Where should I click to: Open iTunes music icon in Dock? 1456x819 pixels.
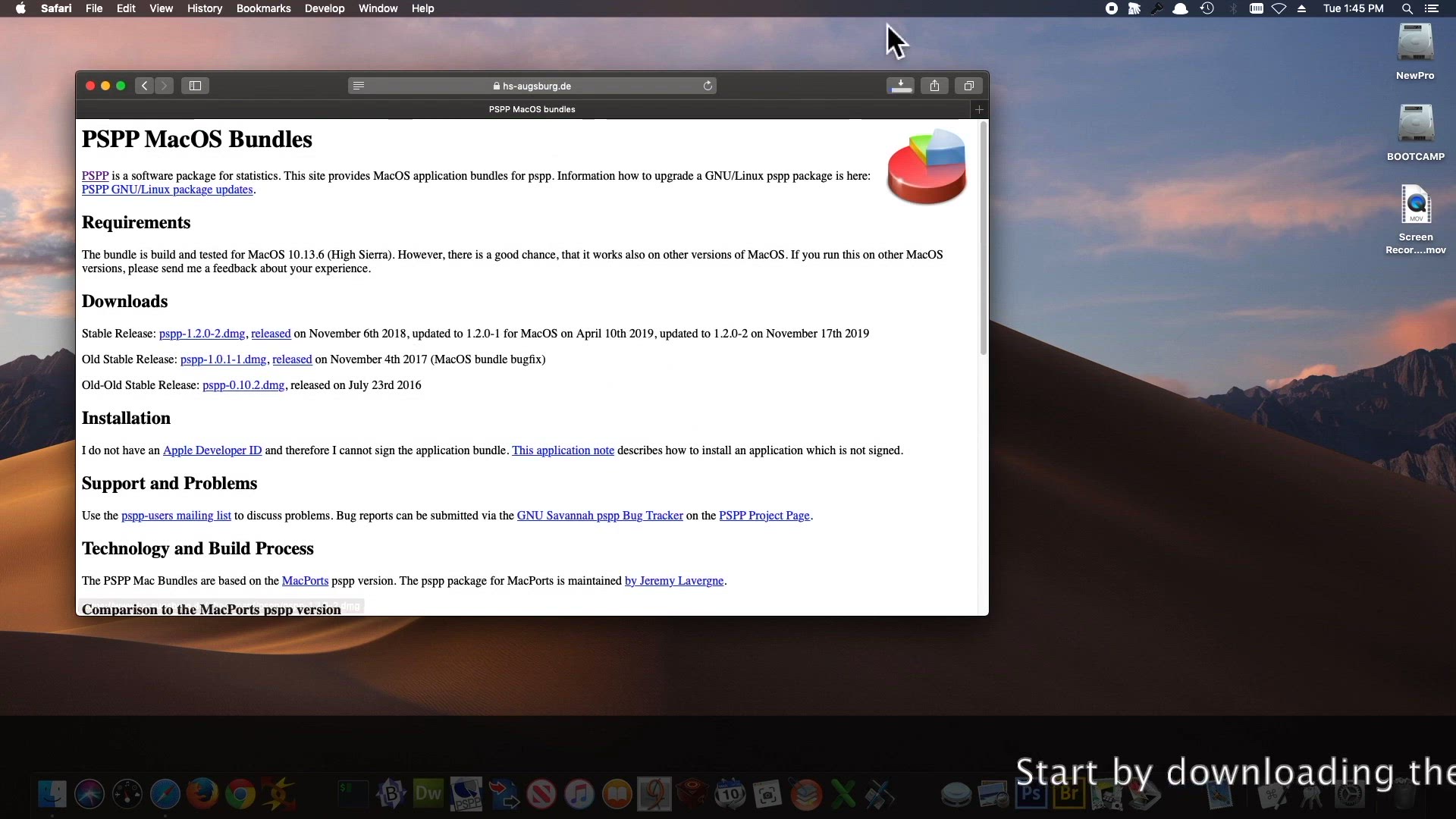coord(579,794)
